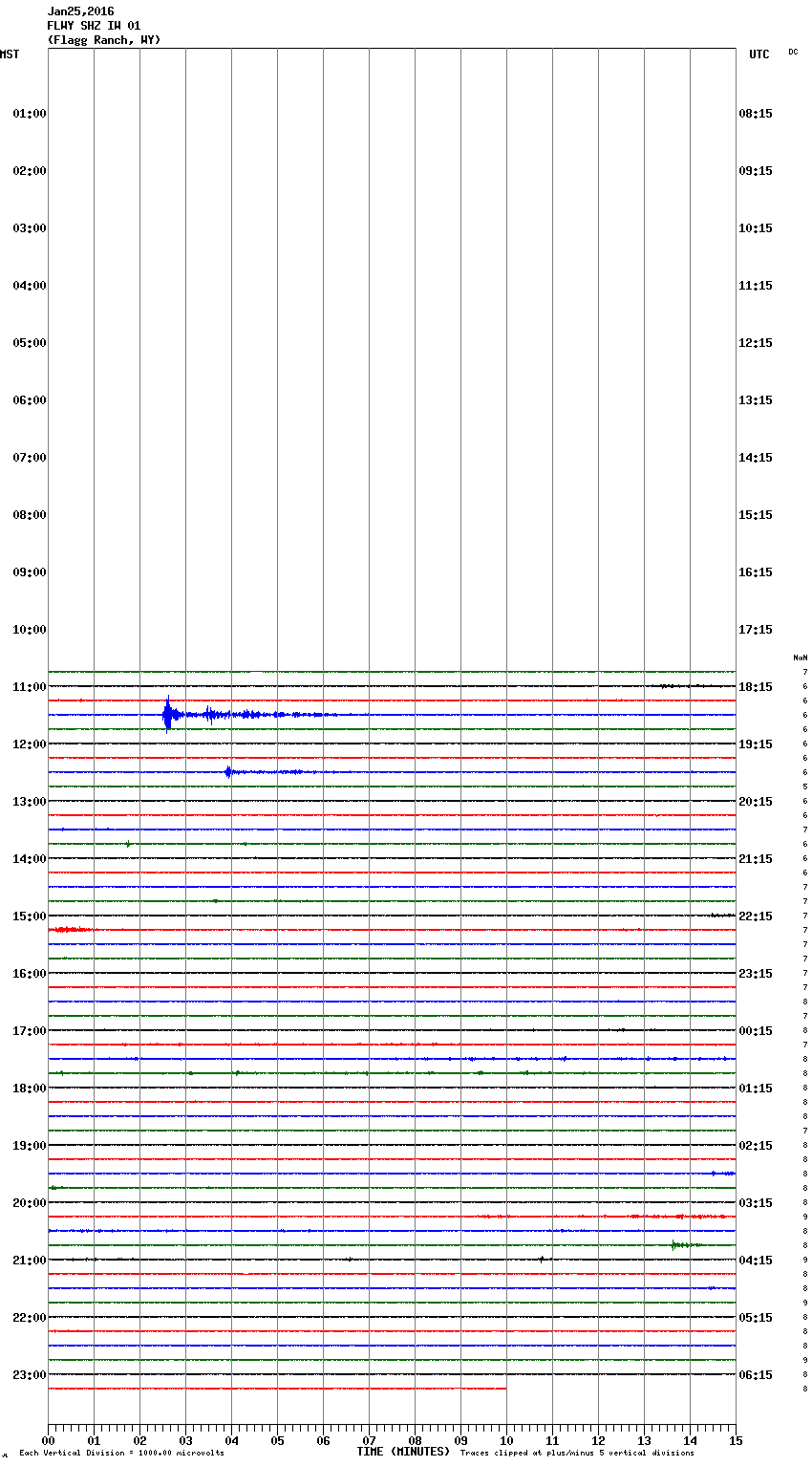812x1466 pixels.
Task: Click the UTC time label "02:15"
Action: point(756,1146)
